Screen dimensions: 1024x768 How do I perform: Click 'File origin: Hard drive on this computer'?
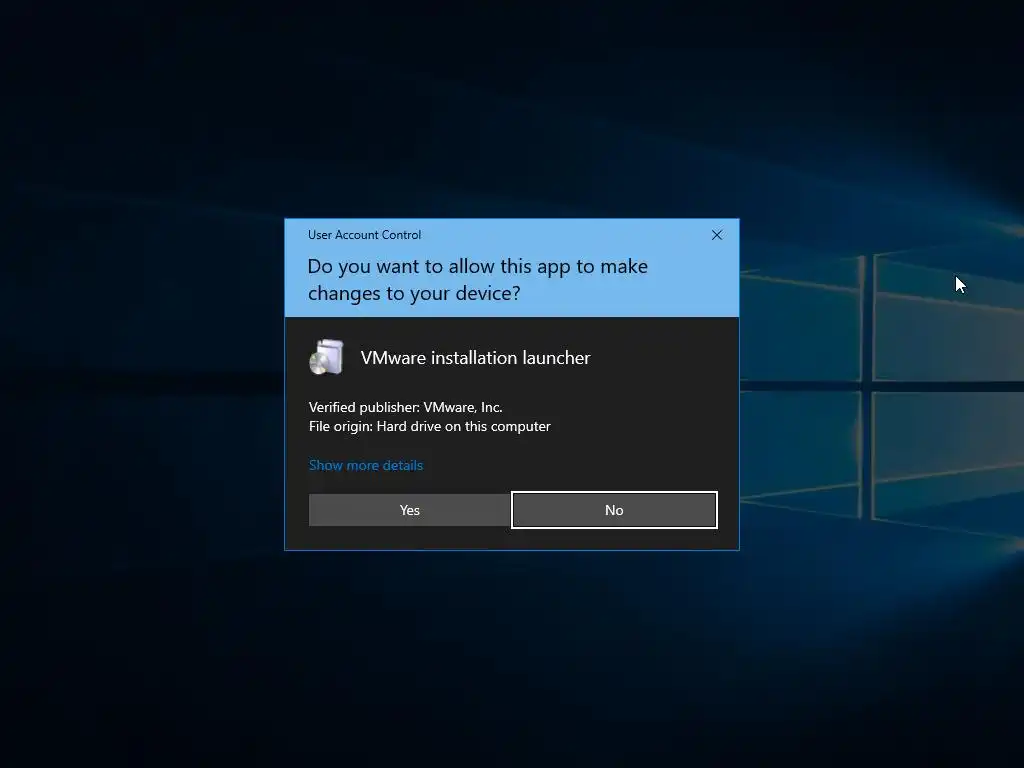430,426
